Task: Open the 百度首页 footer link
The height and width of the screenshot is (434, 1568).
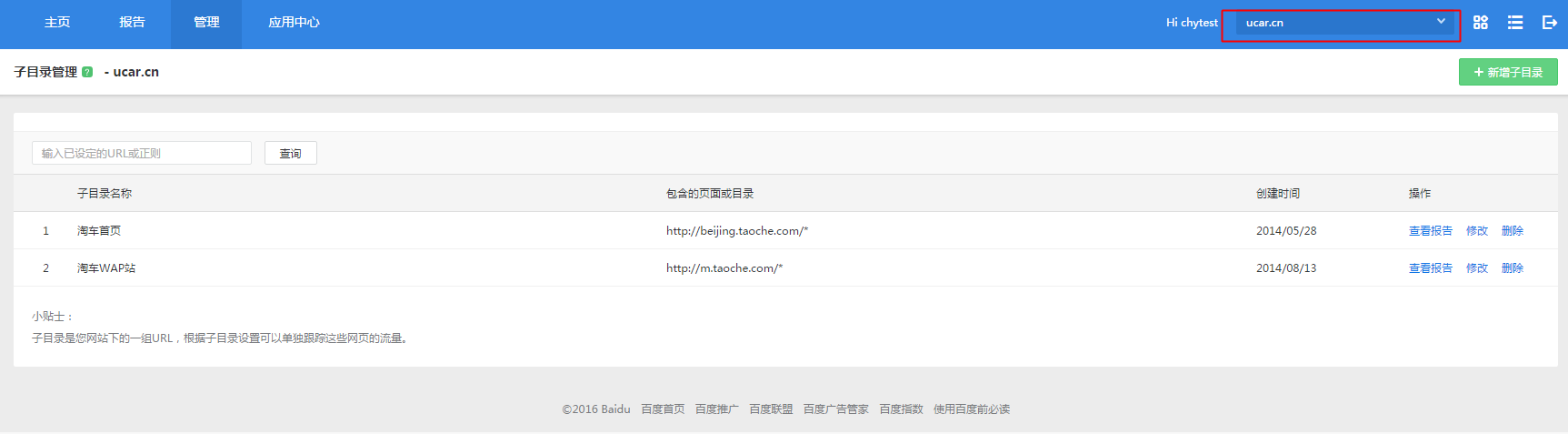Action: pos(663,409)
